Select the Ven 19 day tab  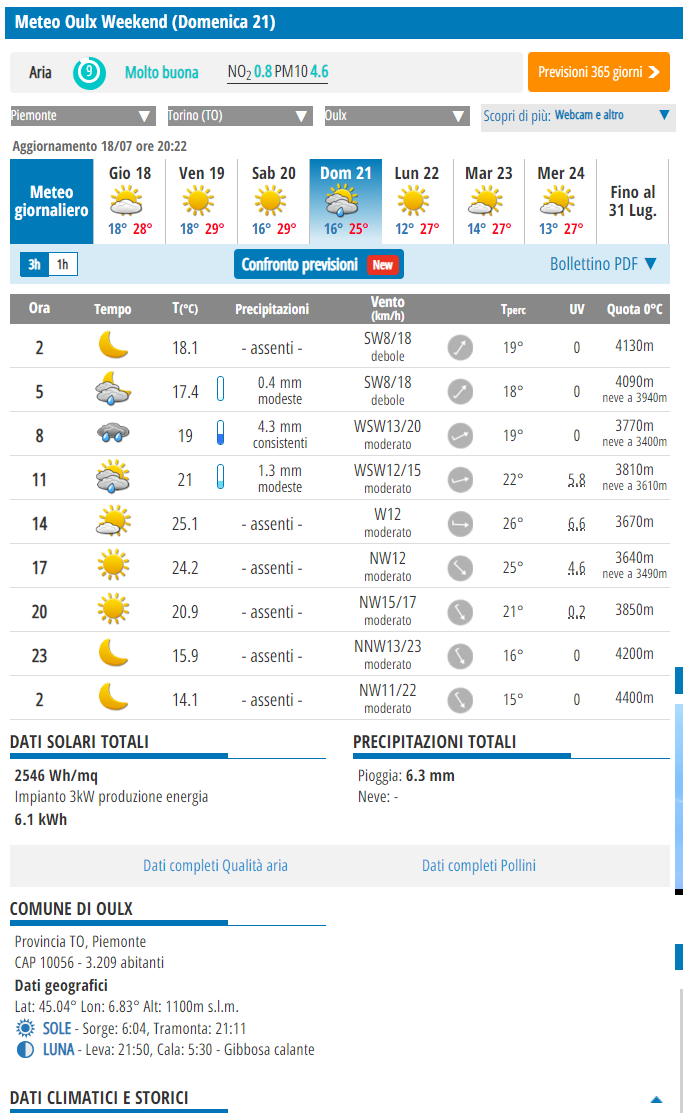tap(202, 202)
